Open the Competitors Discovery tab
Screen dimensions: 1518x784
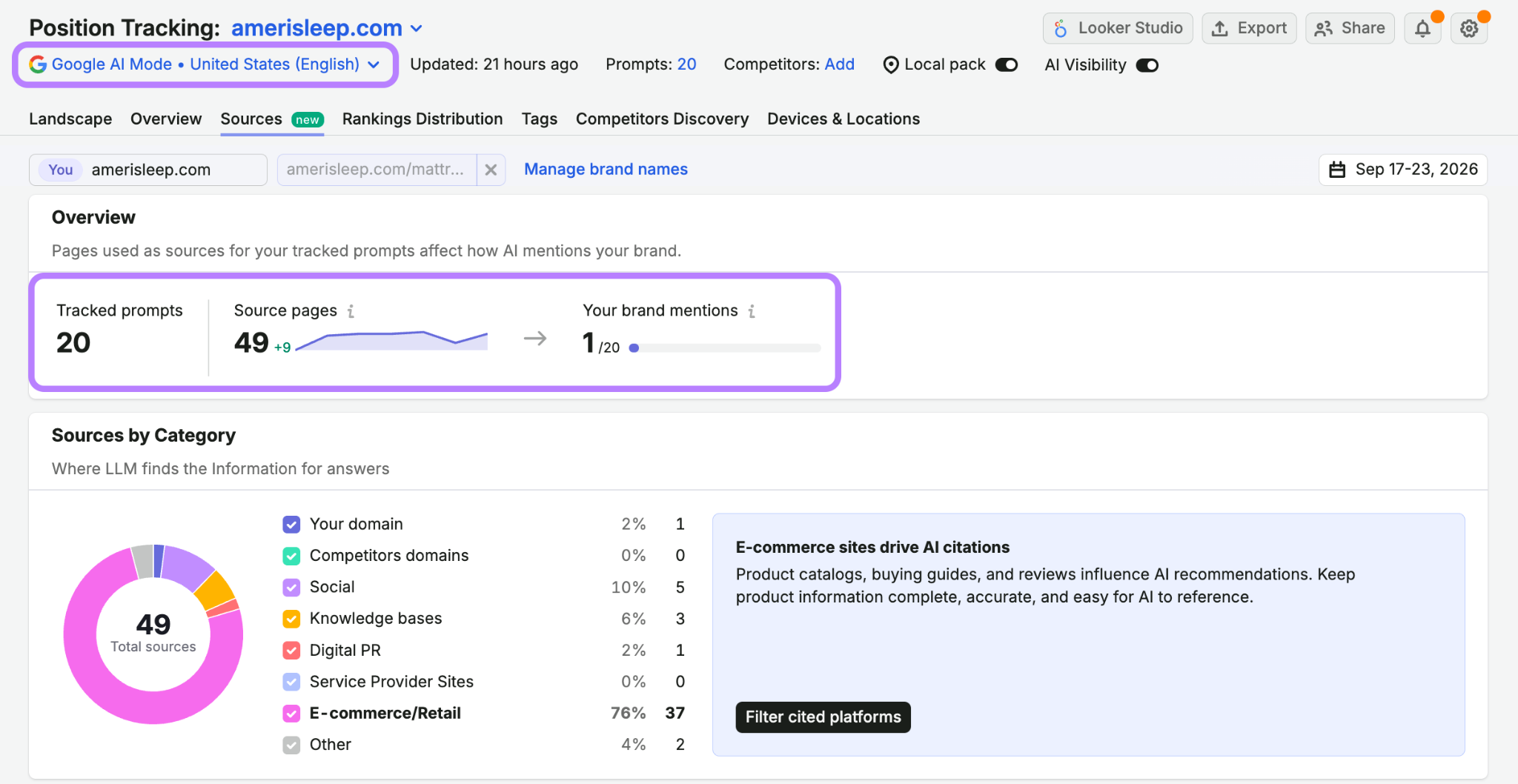click(x=663, y=119)
